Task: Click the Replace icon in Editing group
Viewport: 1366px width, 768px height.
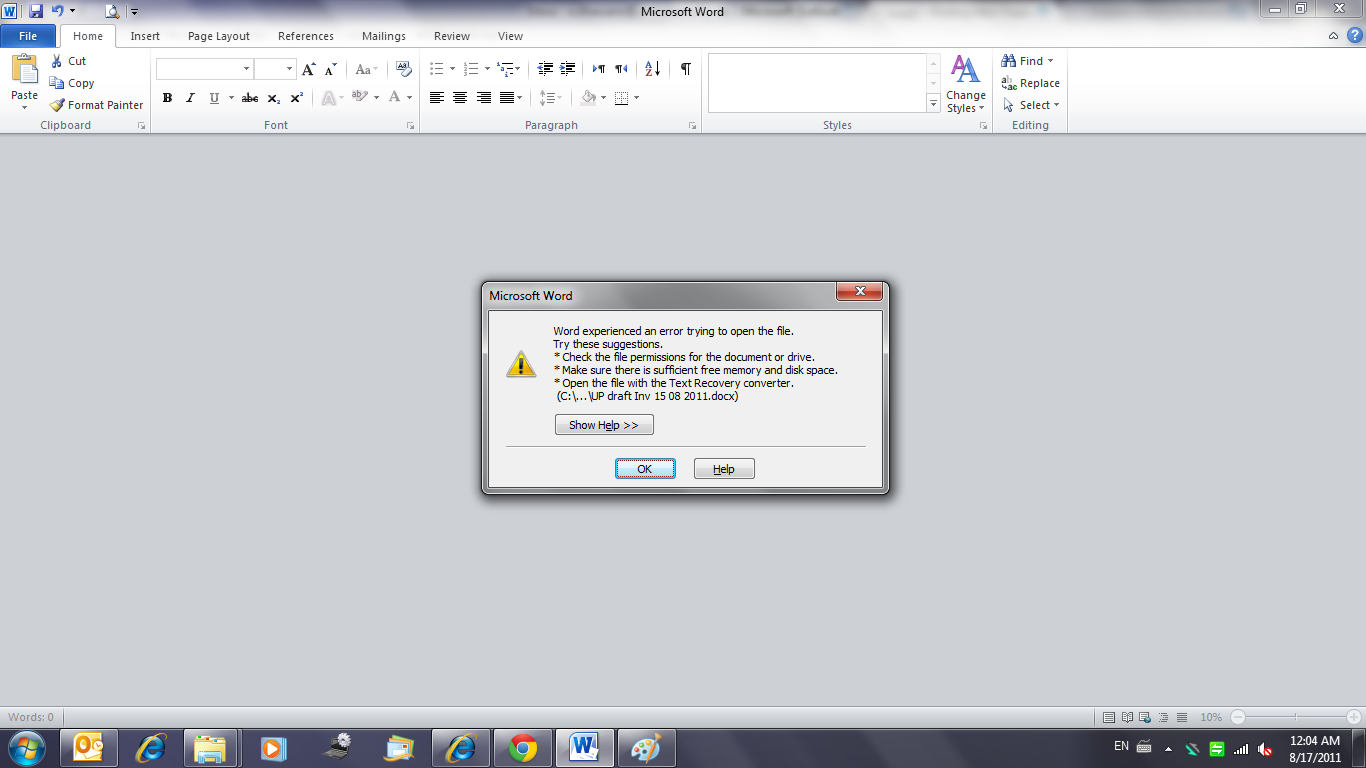Action: (x=1010, y=84)
